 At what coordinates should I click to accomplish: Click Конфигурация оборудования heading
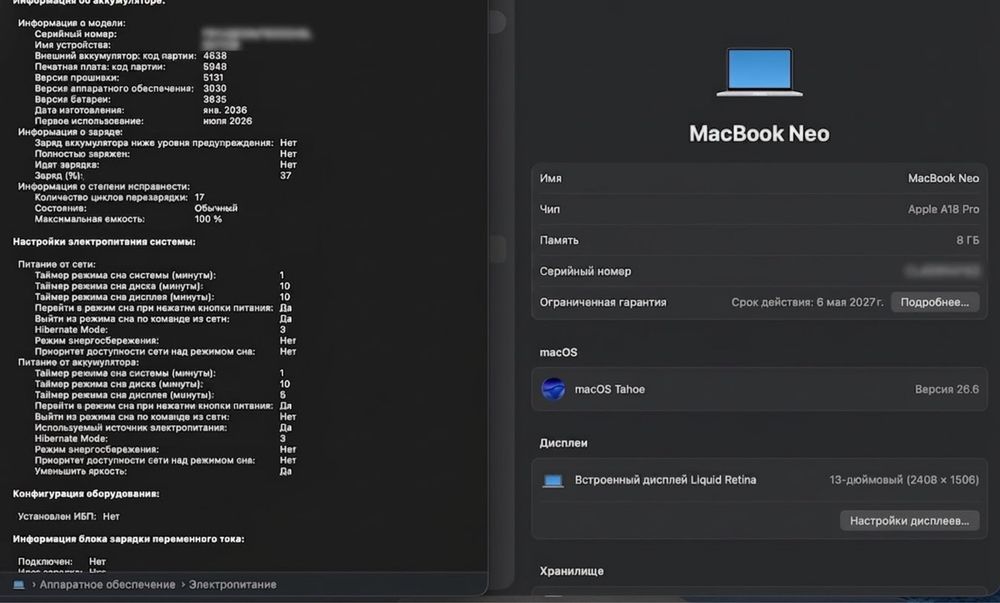tap(86, 493)
